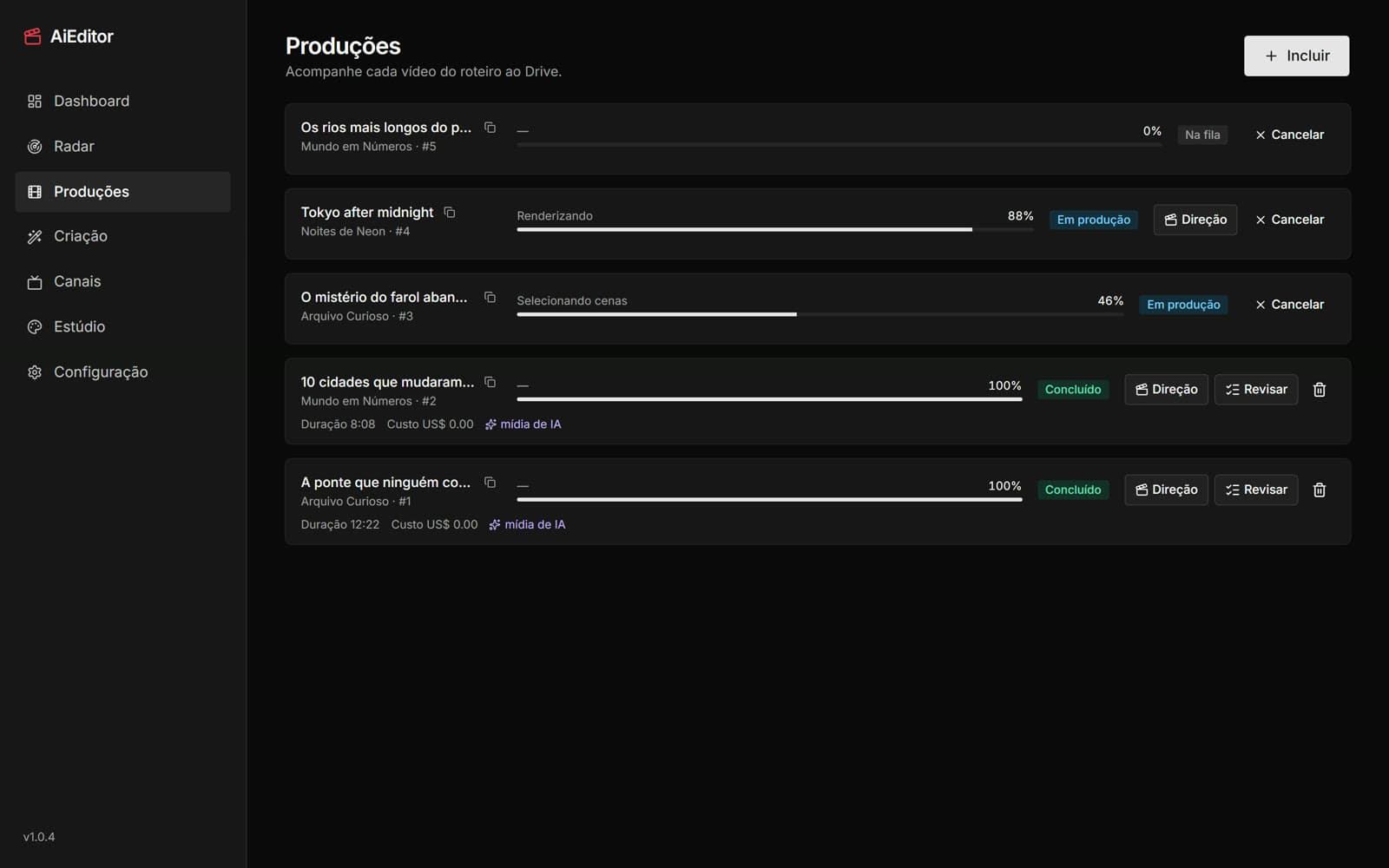Click mídia de IA tag on A ponte row
The height and width of the screenshot is (868, 1389).
click(x=528, y=524)
